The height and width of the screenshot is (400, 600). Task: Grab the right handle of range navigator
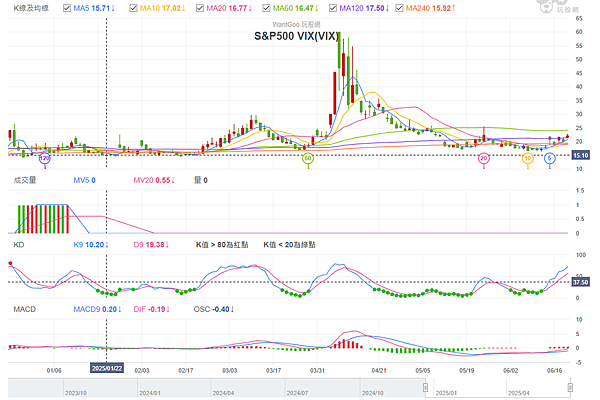[x=570, y=387]
